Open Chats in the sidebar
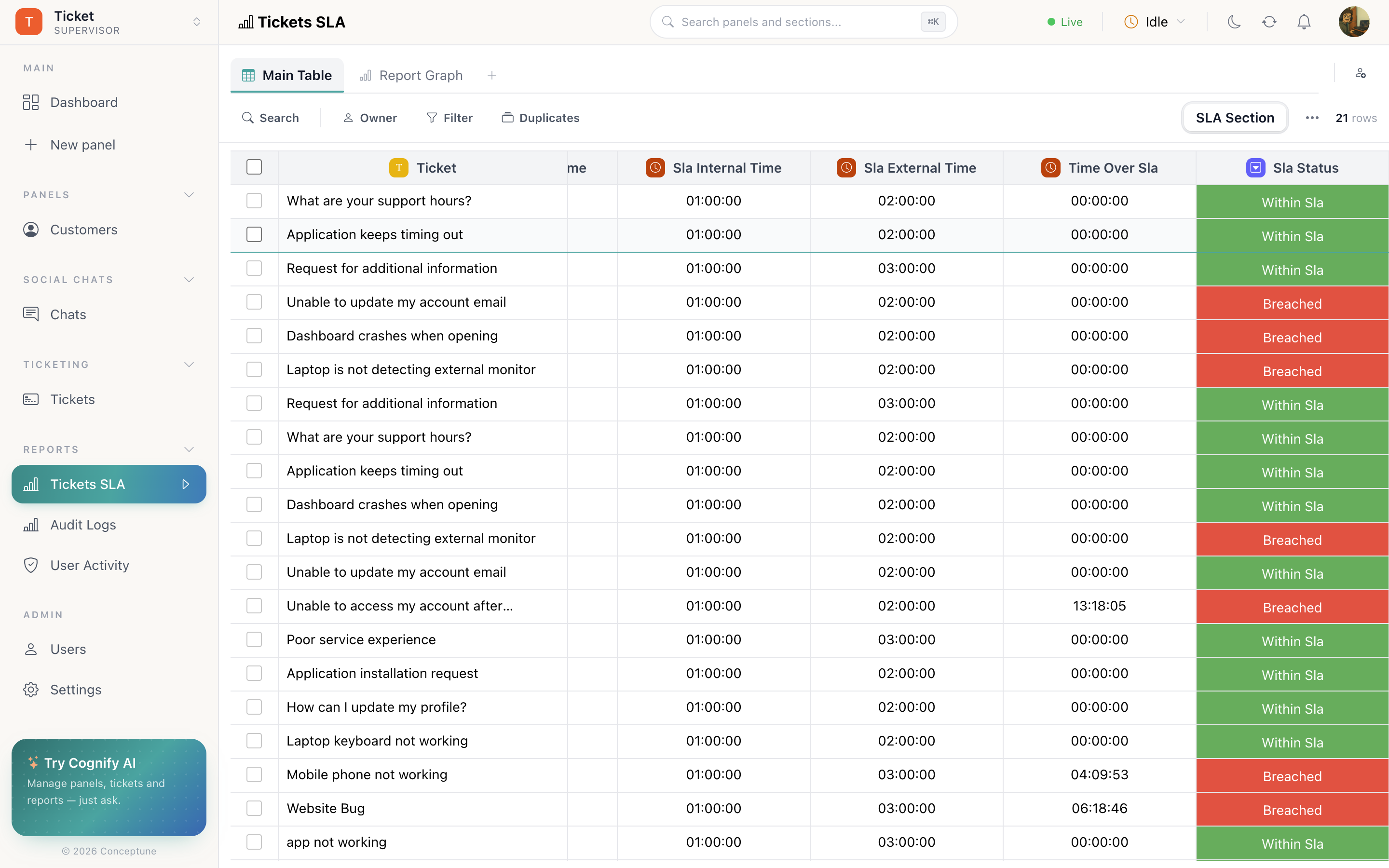Viewport: 1389px width, 868px height. coord(109,314)
